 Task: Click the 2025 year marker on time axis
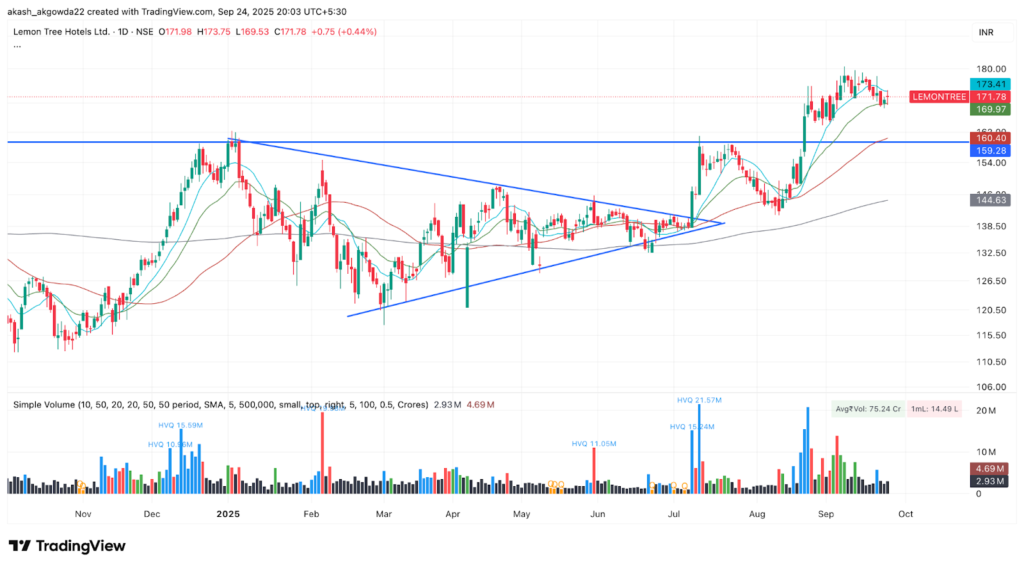pos(229,514)
